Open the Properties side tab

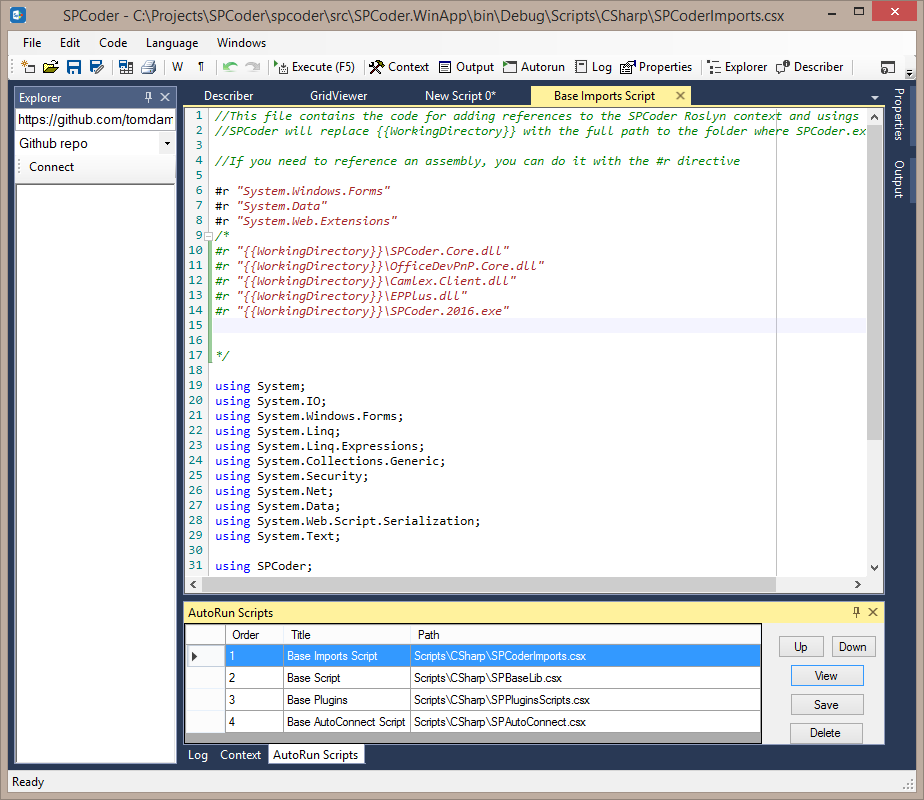(x=899, y=114)
